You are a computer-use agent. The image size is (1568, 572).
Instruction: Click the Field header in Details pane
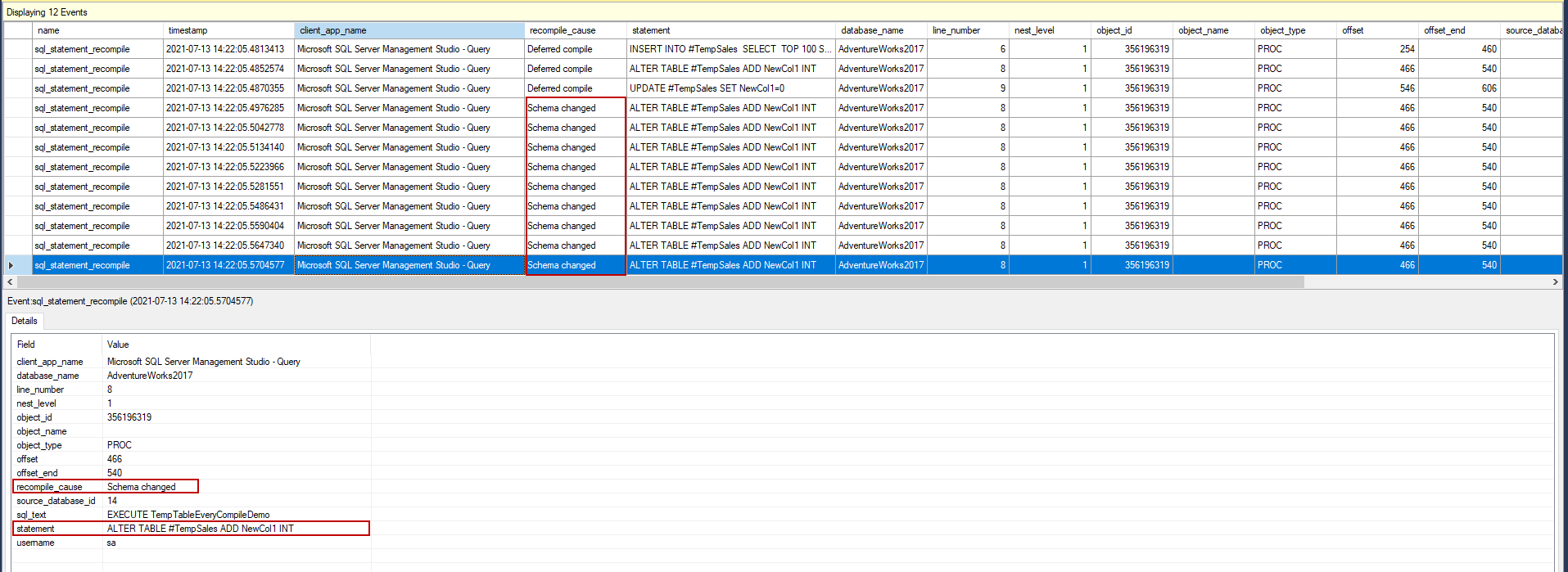[x=57, y=345]
